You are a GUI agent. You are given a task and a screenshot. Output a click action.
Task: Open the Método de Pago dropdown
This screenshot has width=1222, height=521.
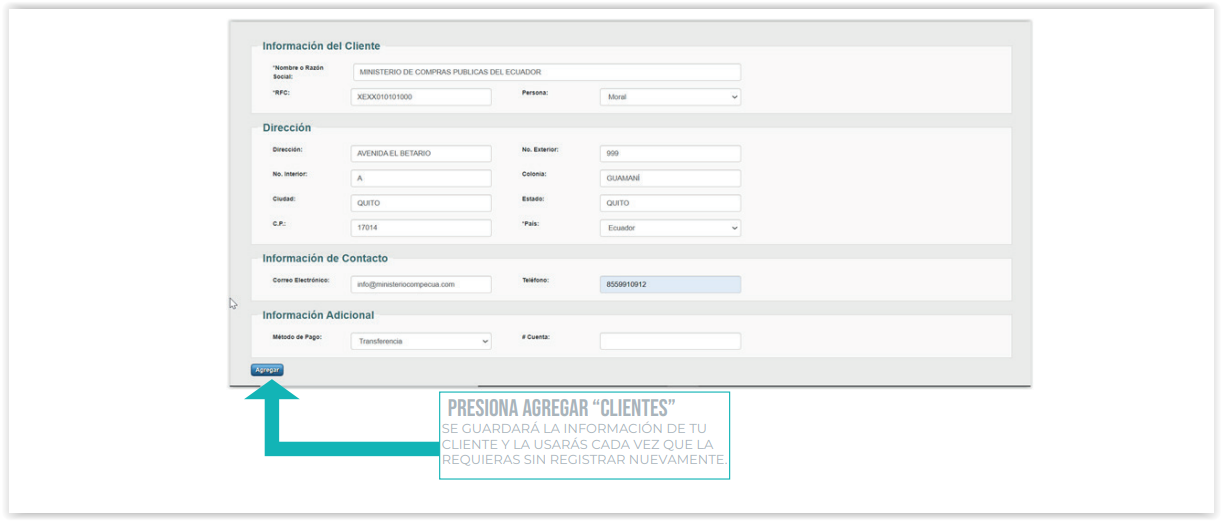click(x=421, y=341)
